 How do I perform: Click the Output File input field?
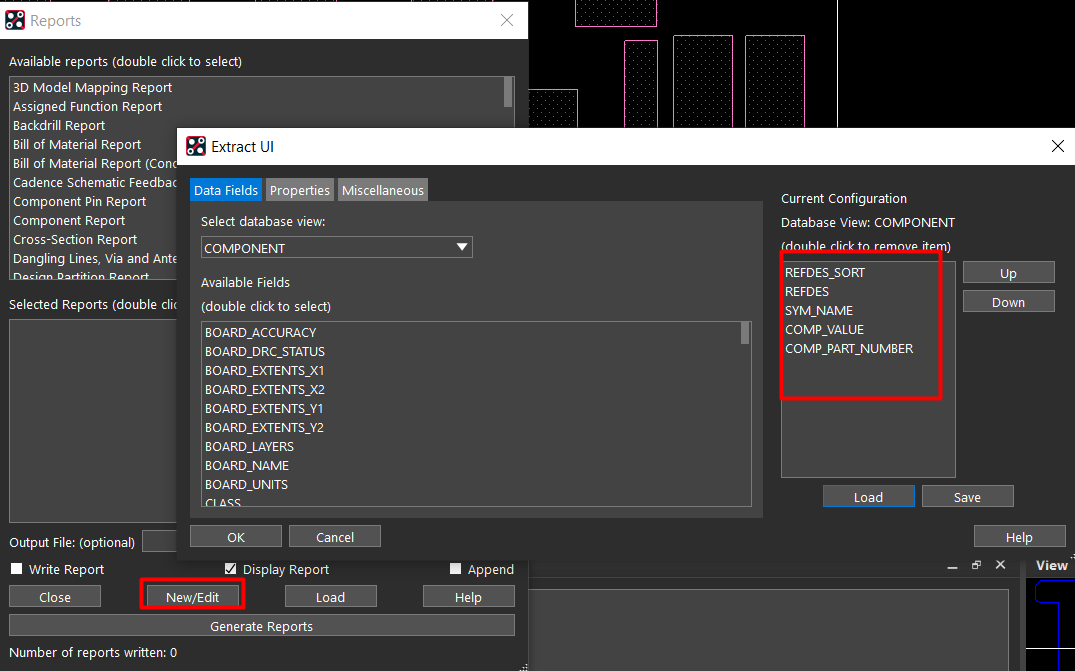(x=158, y=542)
